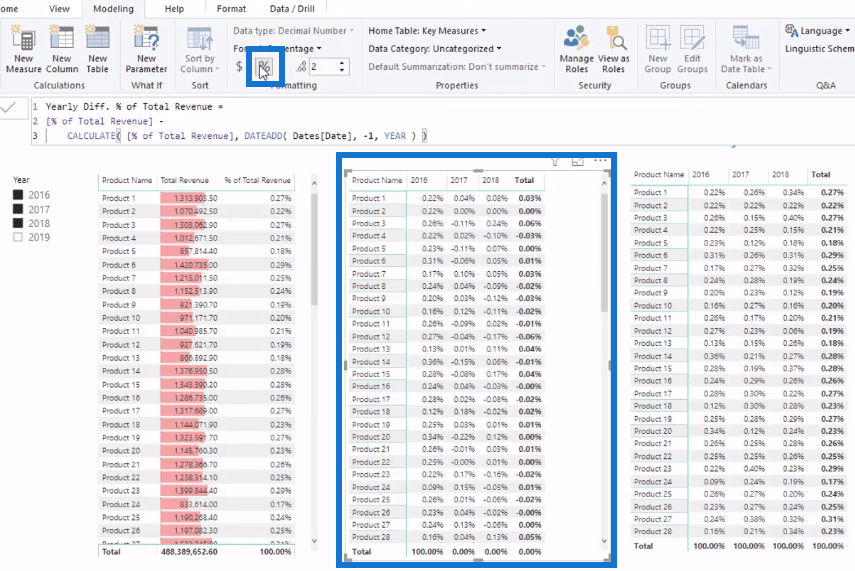The image size is (855, 571).
Task: Click 2017 column header in selected matrix
Action: [459, 180]
